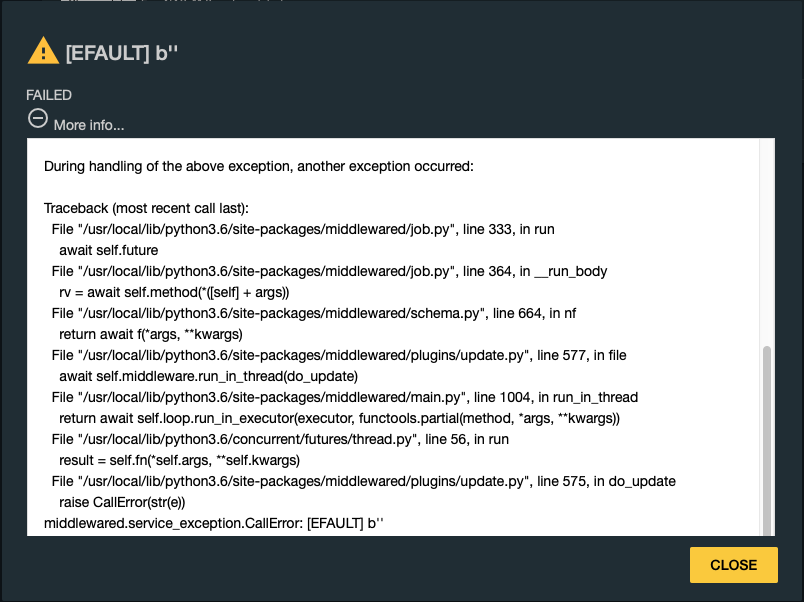Click the thread.py line 56 traceback entry
The width and height of the screenshot is (804, 602).
point(279,439)
